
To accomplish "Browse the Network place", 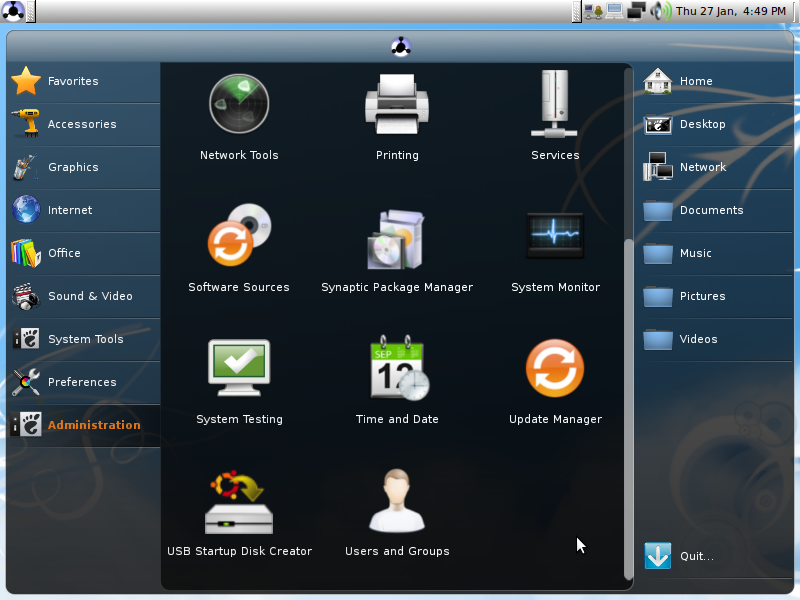I will (714, 167).
